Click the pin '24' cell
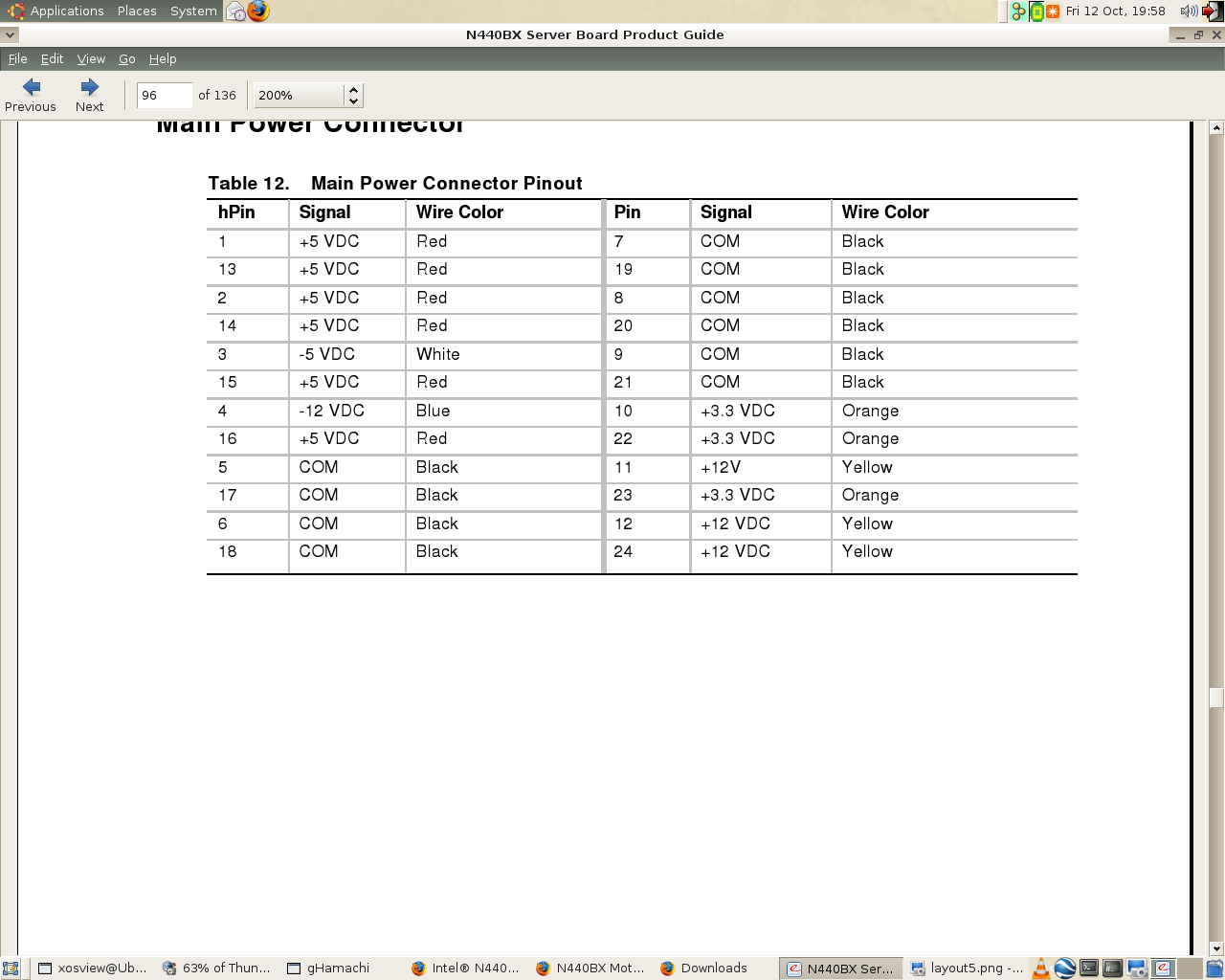 pos(623,551)
